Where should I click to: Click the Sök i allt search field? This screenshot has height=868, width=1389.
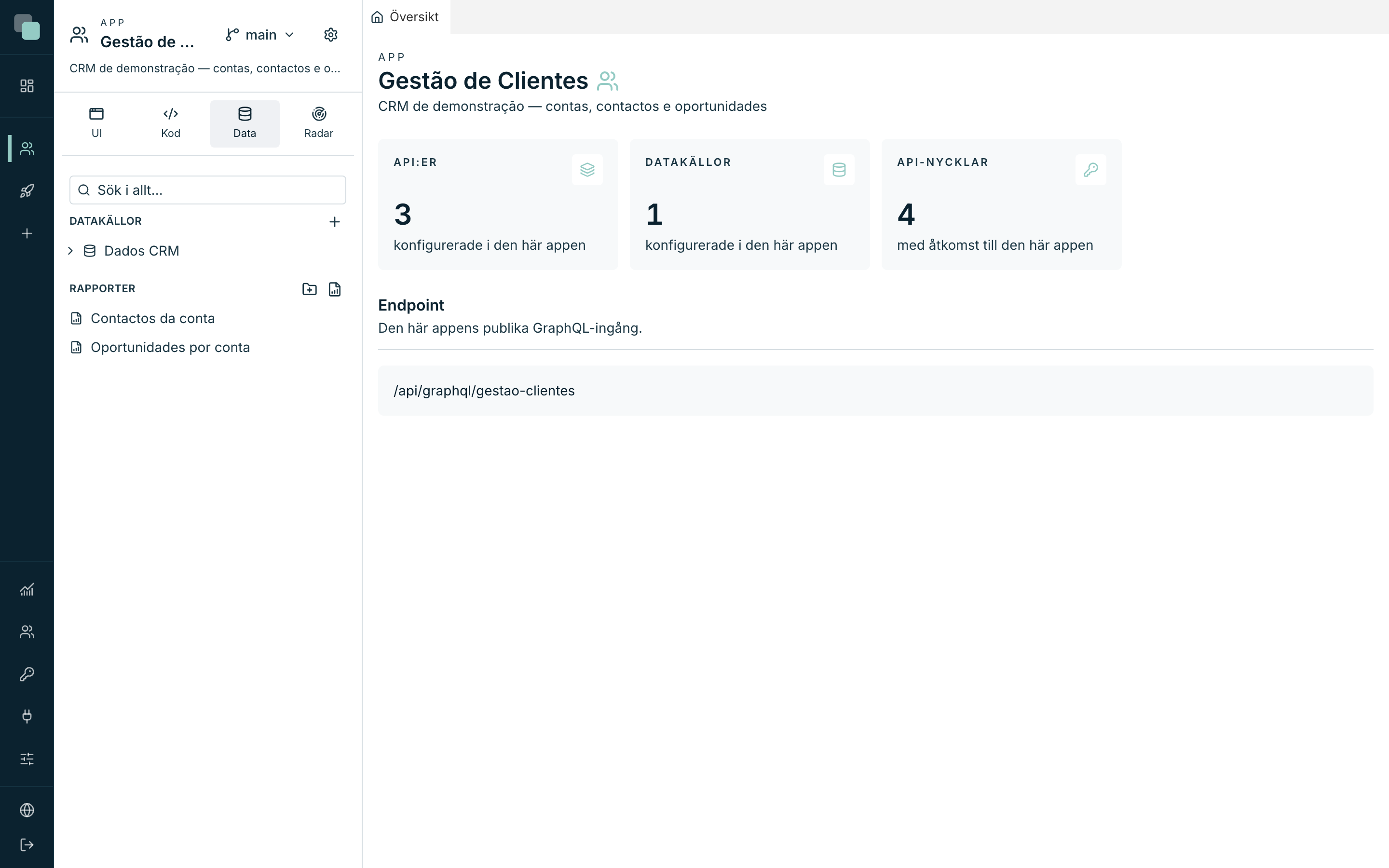point(208,190)
